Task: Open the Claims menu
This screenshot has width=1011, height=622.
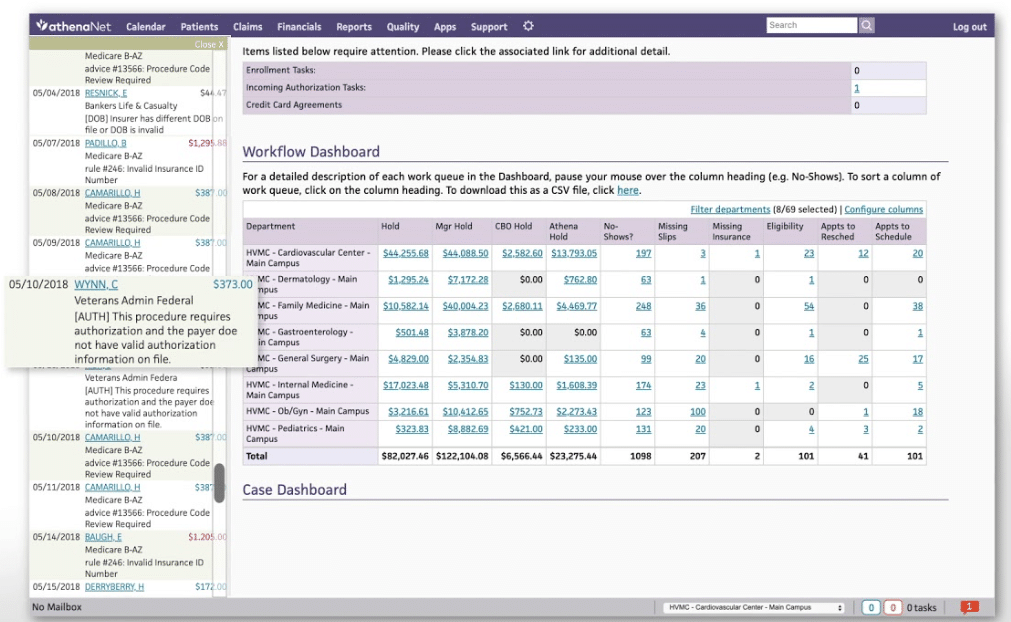Action: pos(248,26)
